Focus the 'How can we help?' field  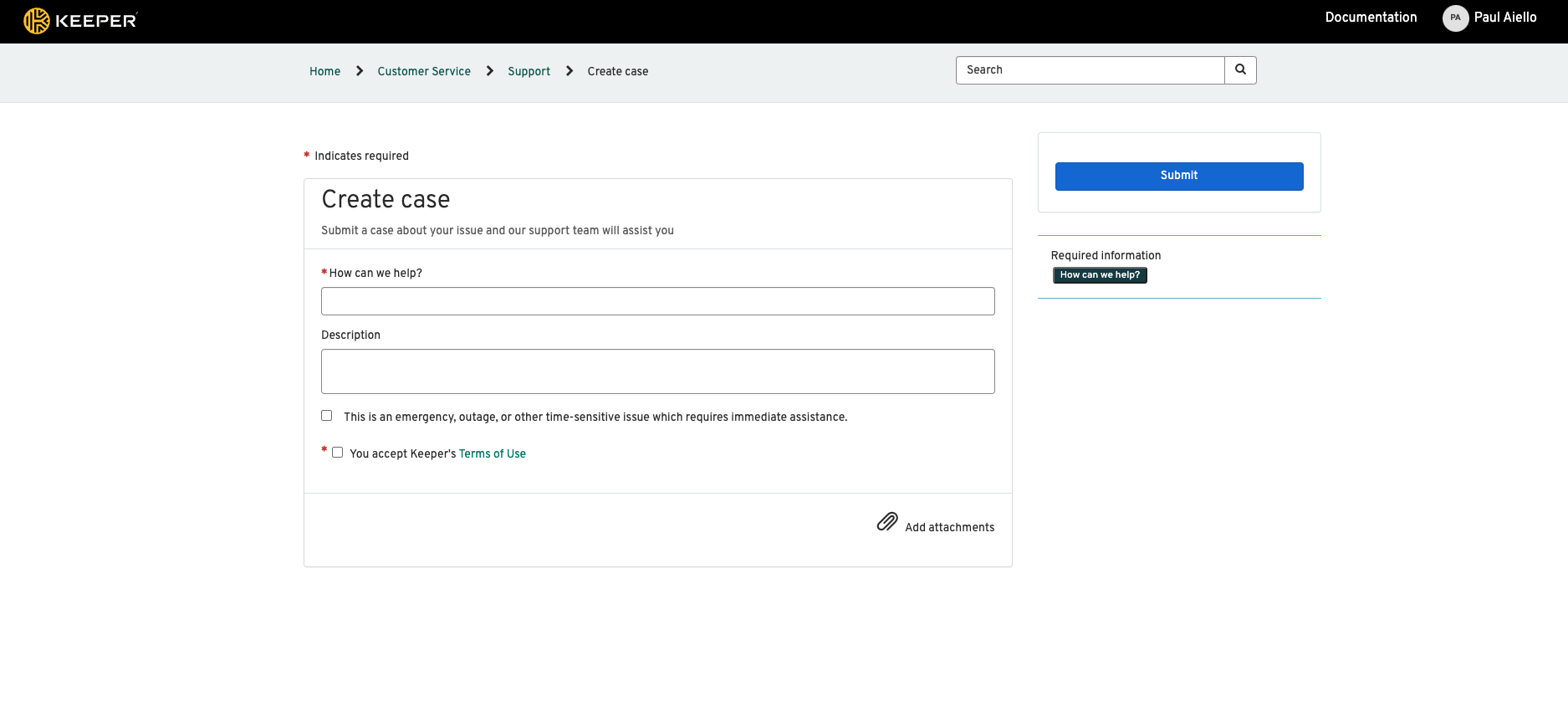pyautogui.click(x=657, y=301)
